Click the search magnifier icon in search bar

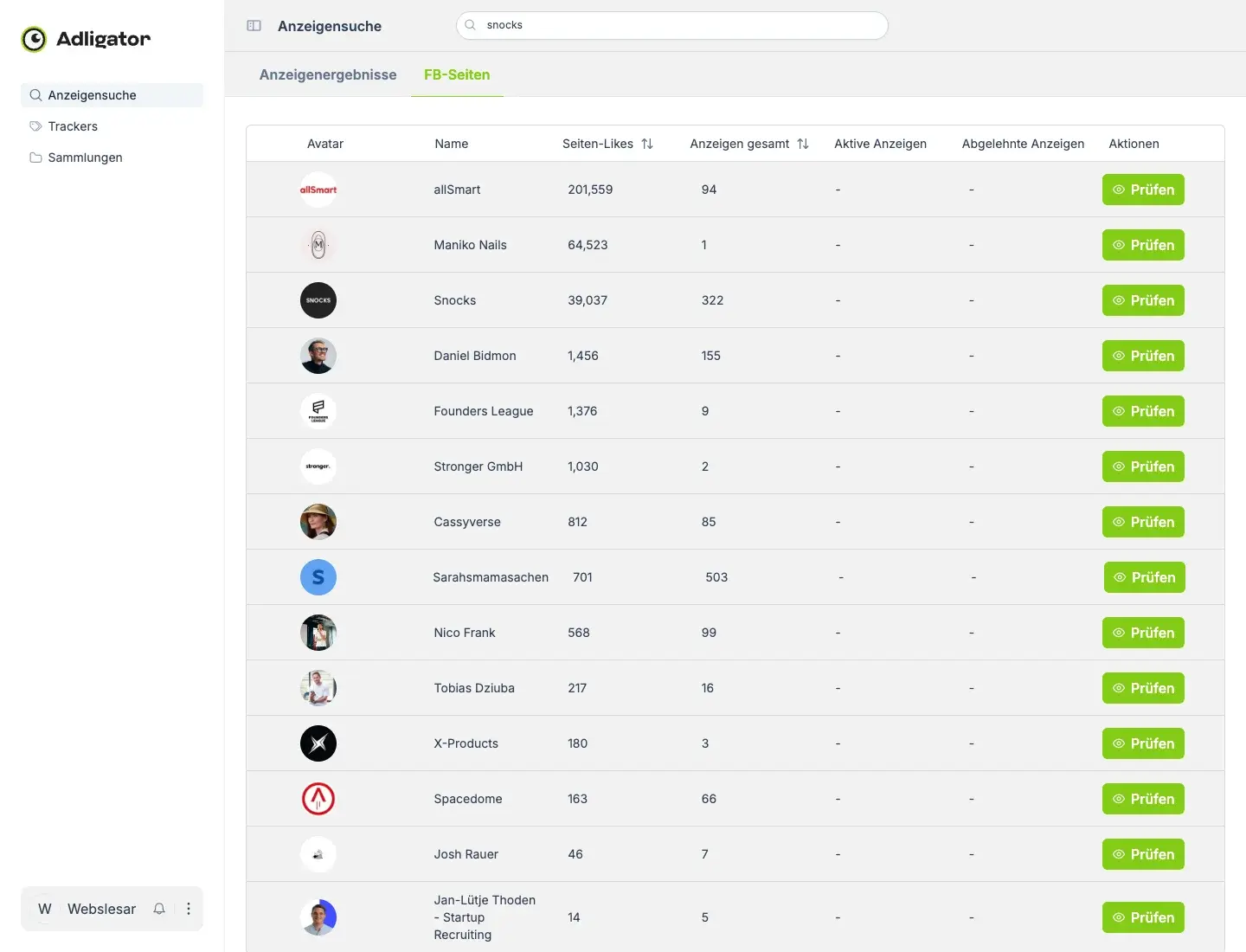(471, 25)
